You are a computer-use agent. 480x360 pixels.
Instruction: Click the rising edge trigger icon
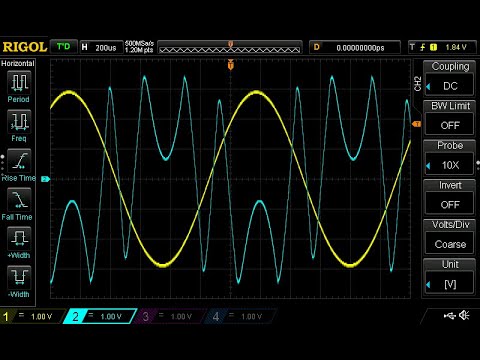pyautogui.click(x=422, y=47)
